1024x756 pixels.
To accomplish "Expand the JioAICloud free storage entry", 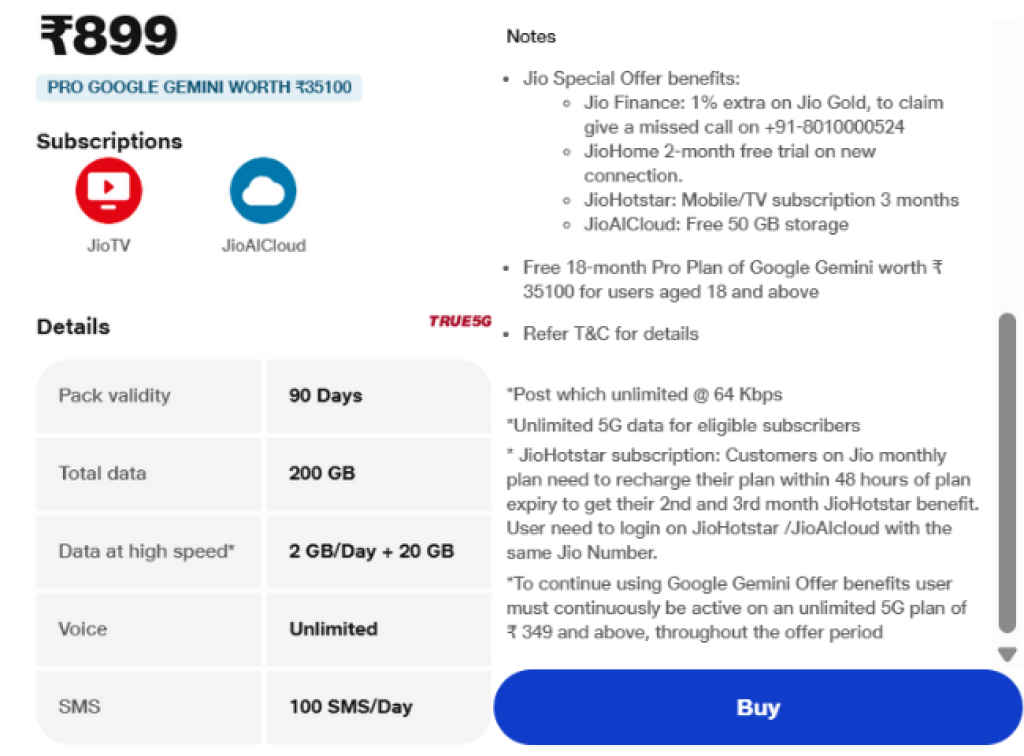I will tap(716, 224).
